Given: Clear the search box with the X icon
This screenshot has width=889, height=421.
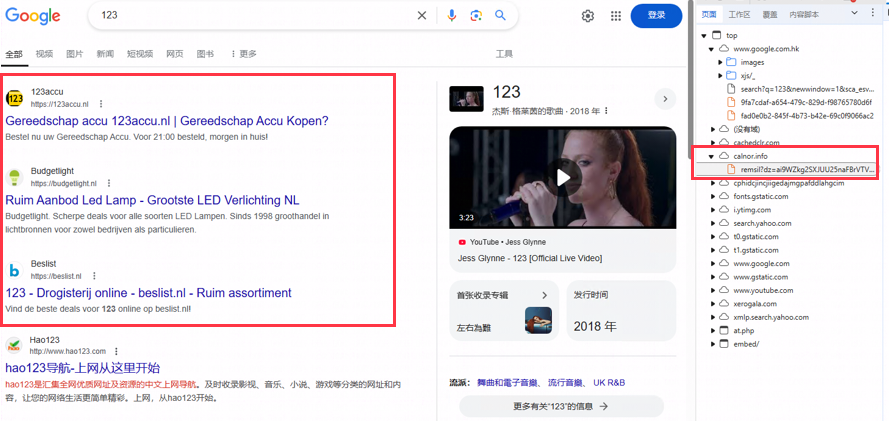Looking at the screenshot, I should click(422, 15).
